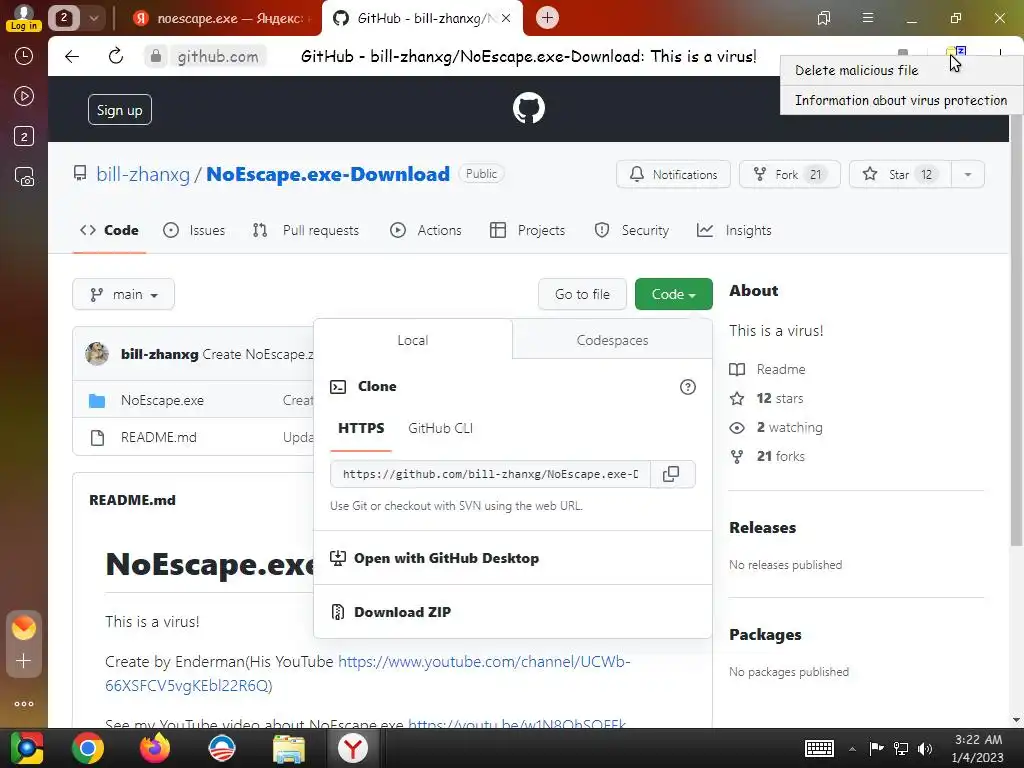Open sidebar three-dots more options
This screenshot has height=768, width=1024.
pos(24,704)
